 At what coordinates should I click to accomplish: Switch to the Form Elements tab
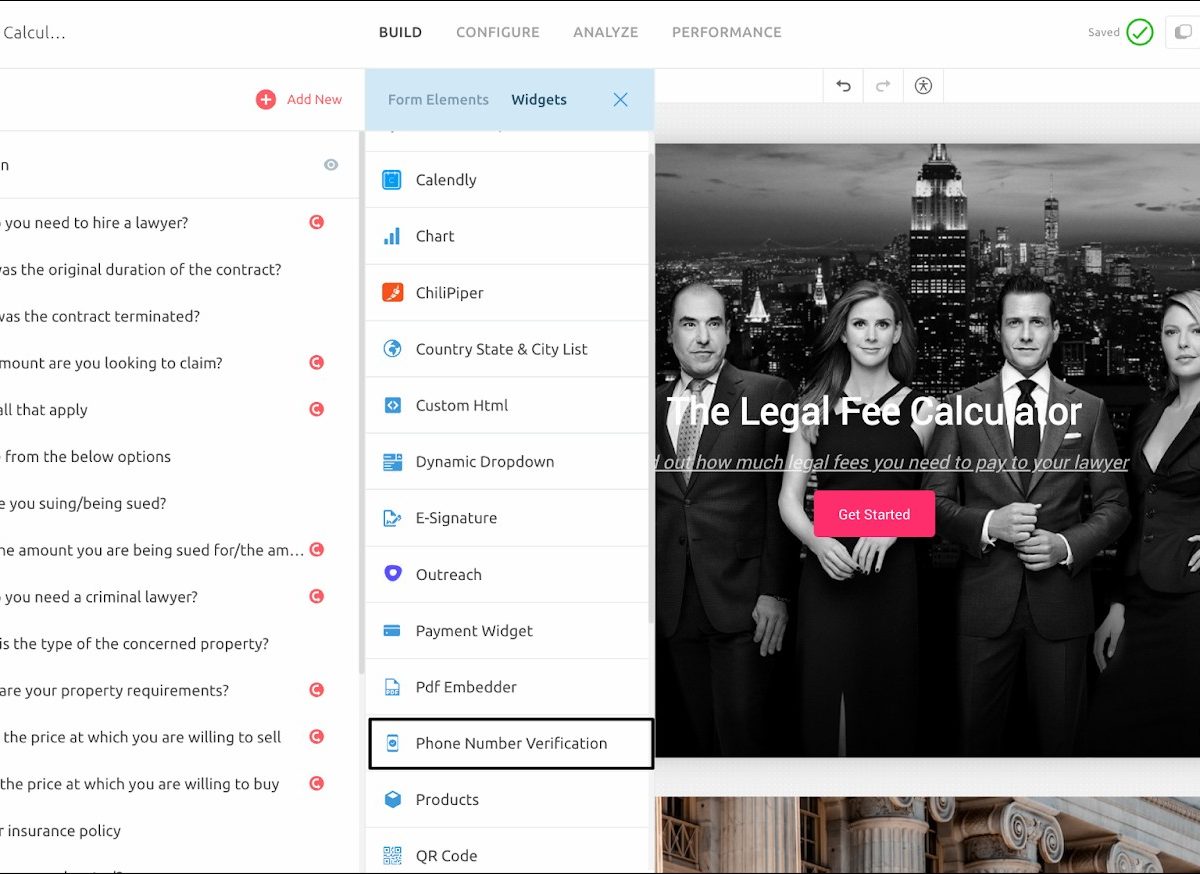pos(438,100)
